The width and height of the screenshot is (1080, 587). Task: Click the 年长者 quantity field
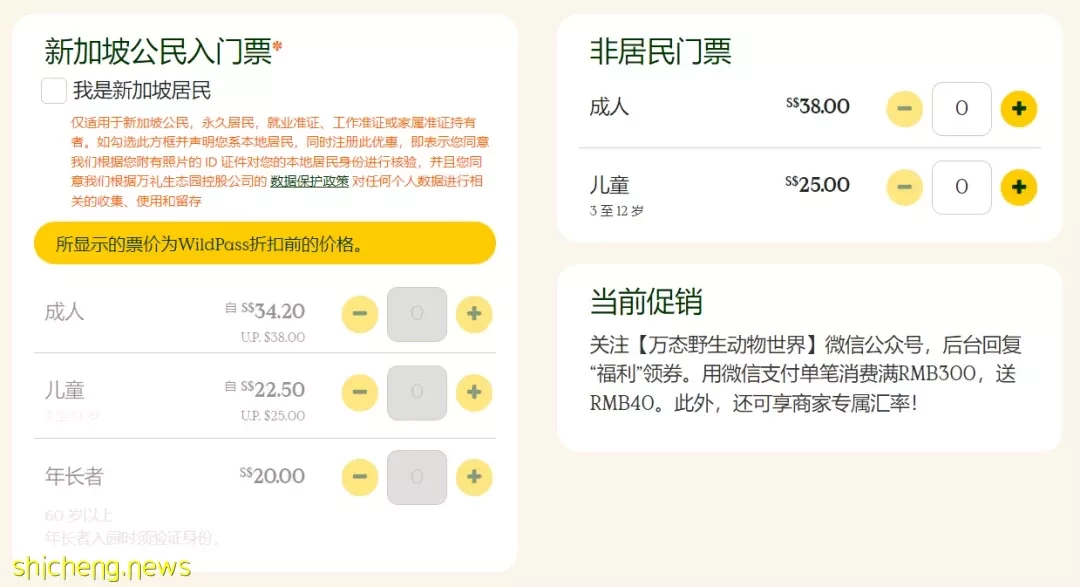[417, 477]
